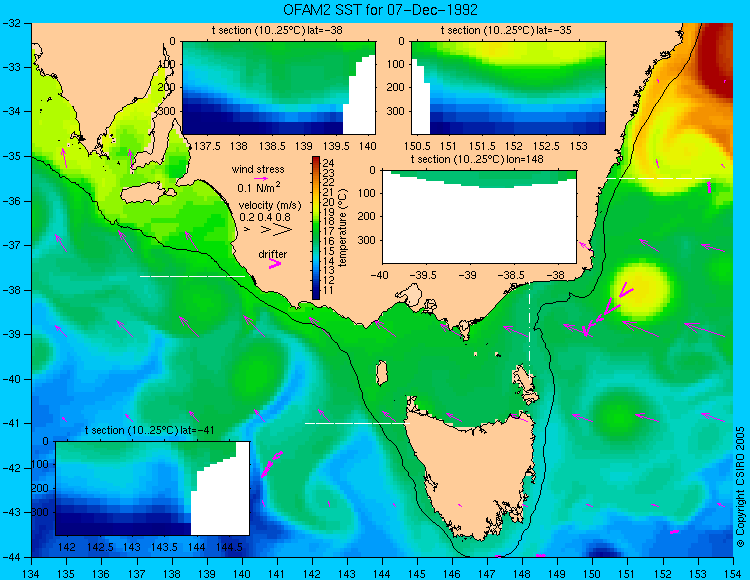This screenshot has height=580, width=750.
Task: Click the 137.5 tick in lat=-38 inset
Action: pos(207,145)
